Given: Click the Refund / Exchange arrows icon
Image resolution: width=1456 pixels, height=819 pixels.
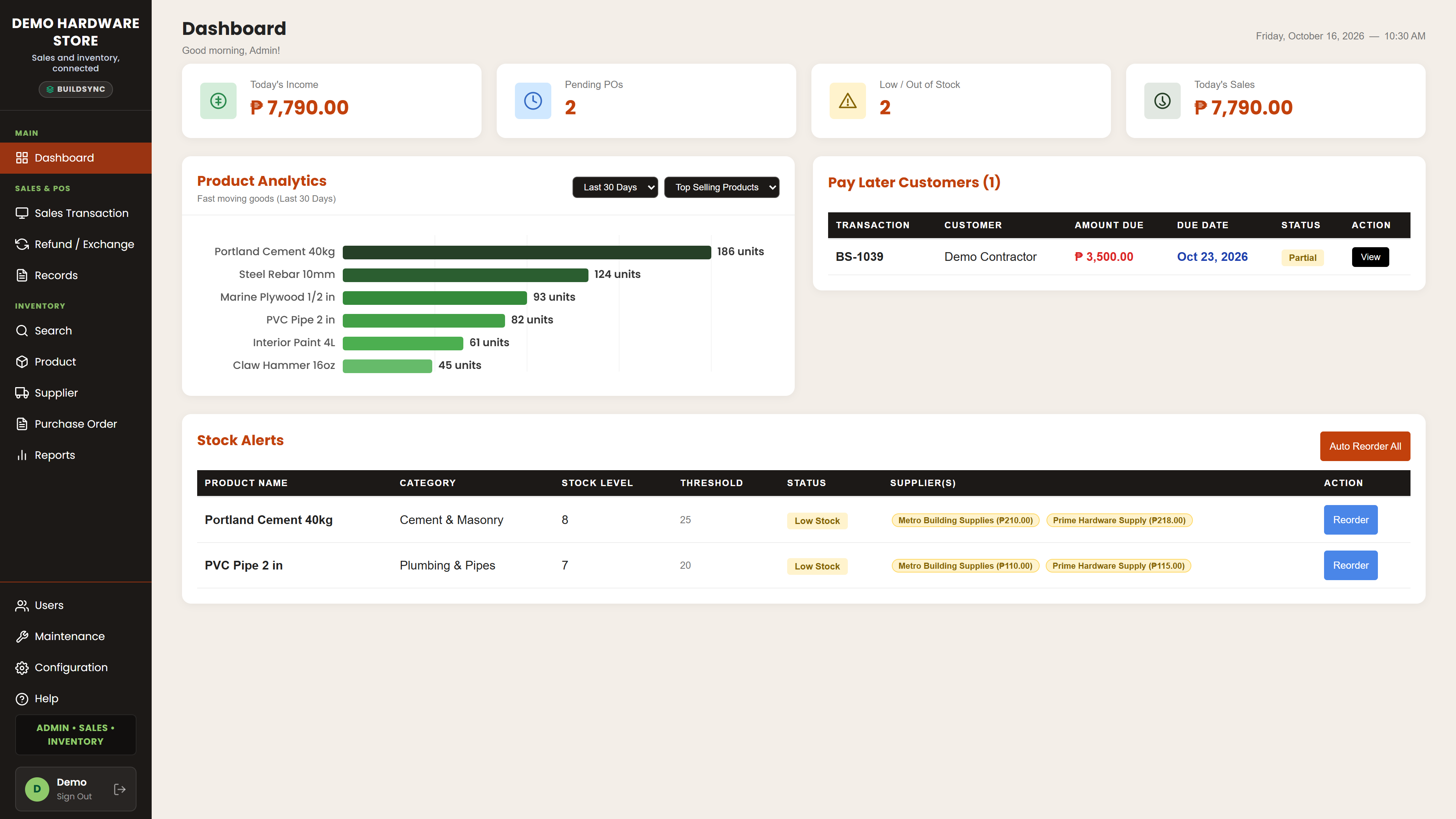Looking at the screenshot, I should [22, 244].
